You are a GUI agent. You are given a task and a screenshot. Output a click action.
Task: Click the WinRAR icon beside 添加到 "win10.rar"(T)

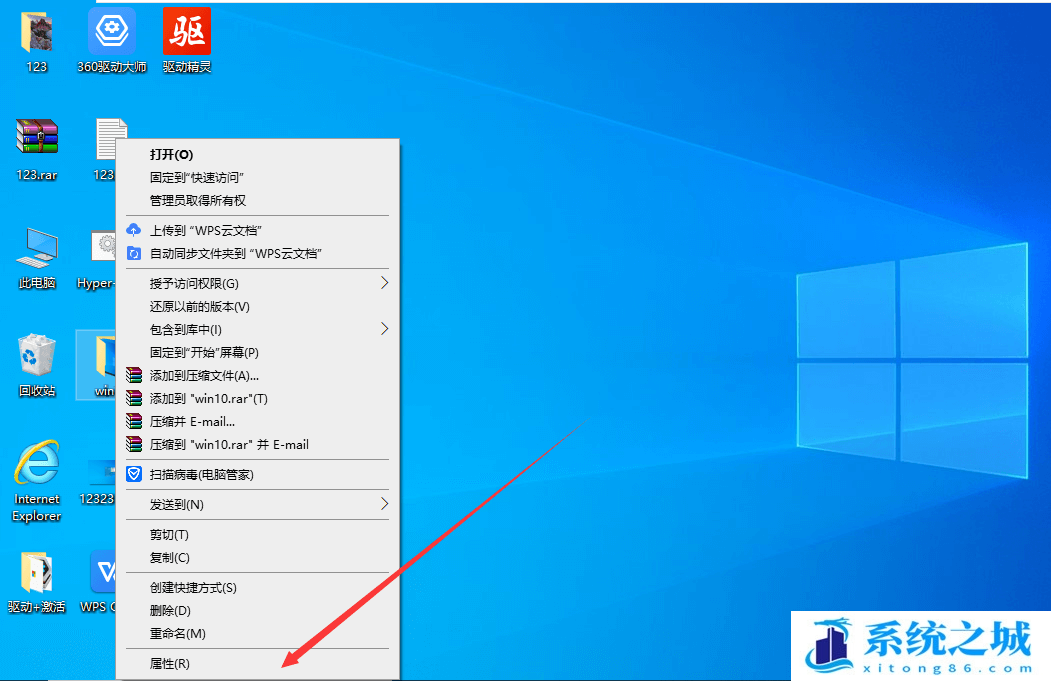click(134, 398)
